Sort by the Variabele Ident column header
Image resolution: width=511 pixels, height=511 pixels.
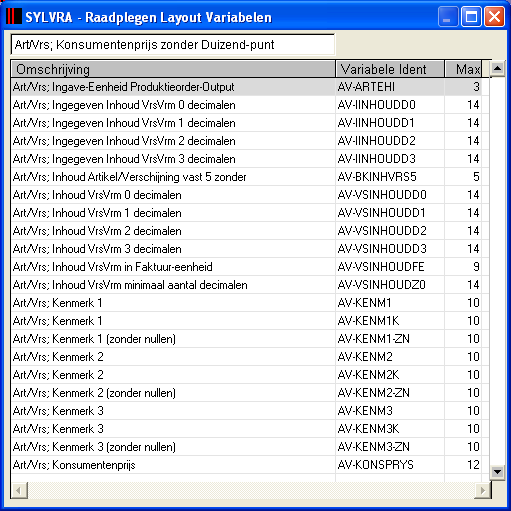coord(390,69)
